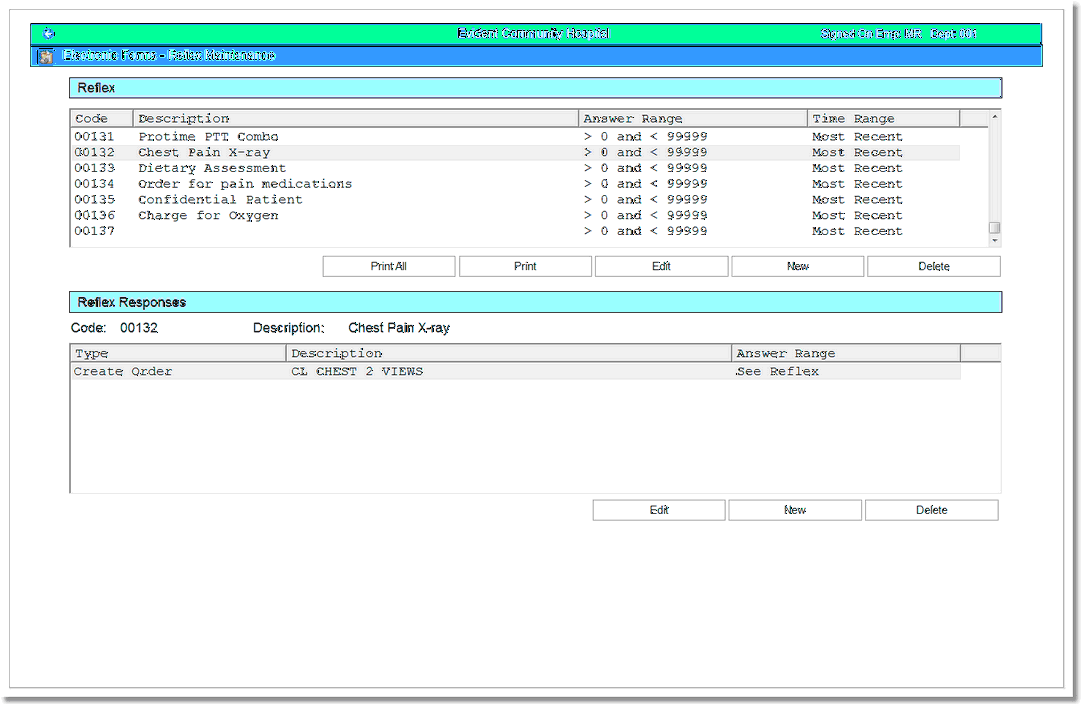This screenshot has height=706, width=1082.
Task: Click the Charge for Oxygen description
Action: pos(208,215)
